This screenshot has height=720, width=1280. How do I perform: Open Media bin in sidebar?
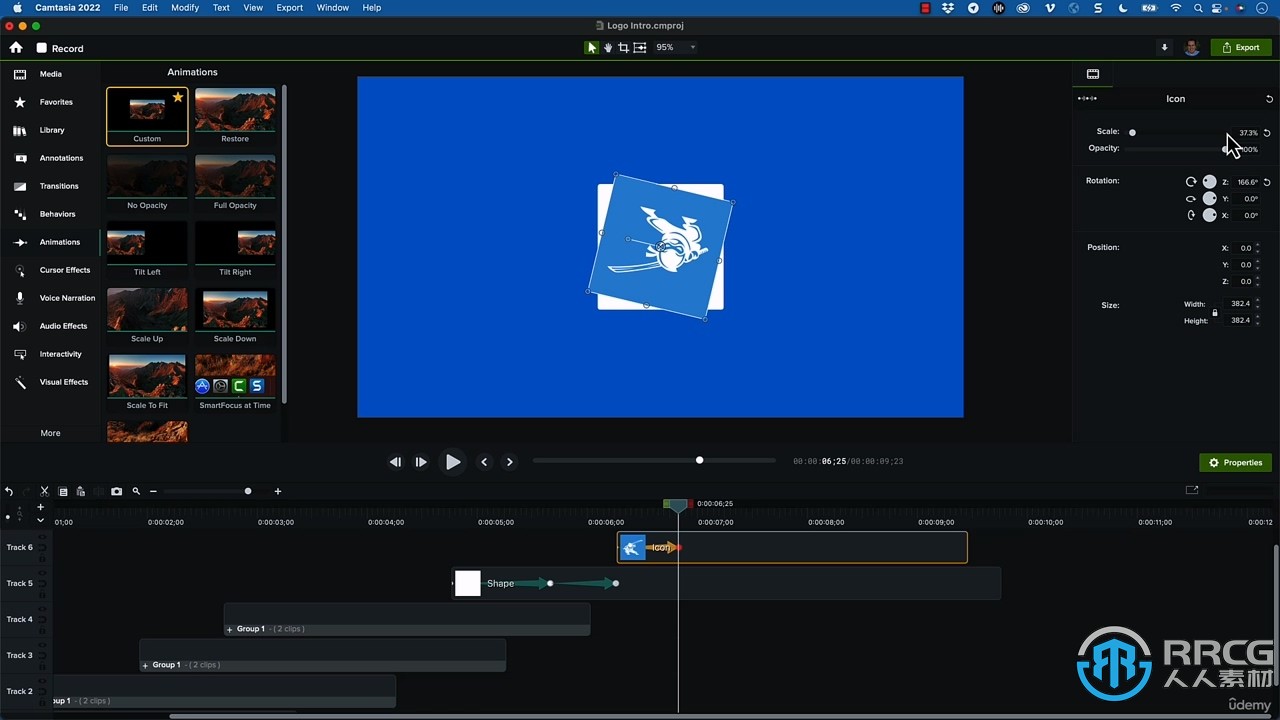click(x=50, y=74)
